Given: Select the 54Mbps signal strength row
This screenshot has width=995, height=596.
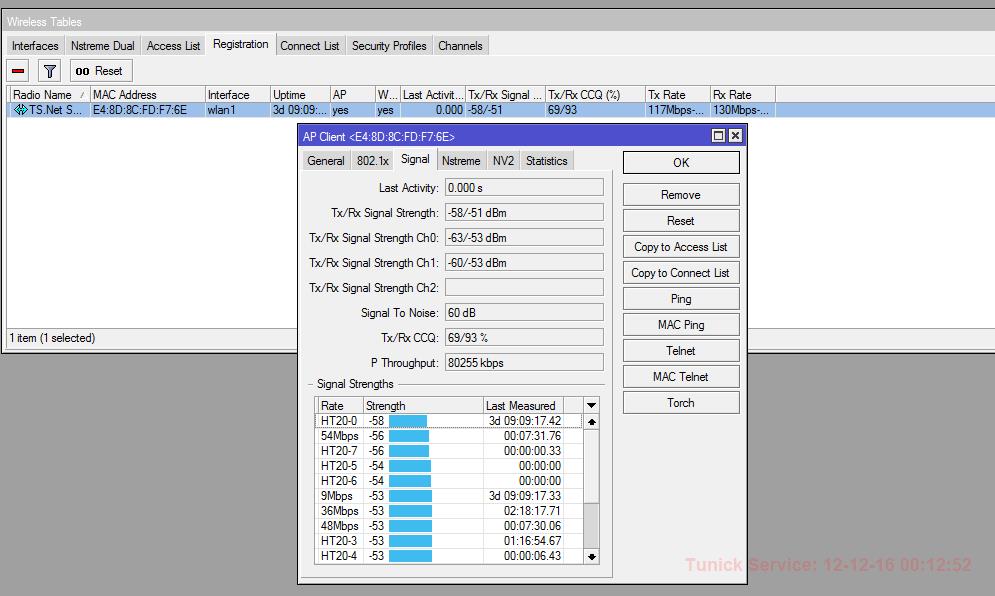Looking at the screenshot, I should pyautogui.click(x=448, y=436).
